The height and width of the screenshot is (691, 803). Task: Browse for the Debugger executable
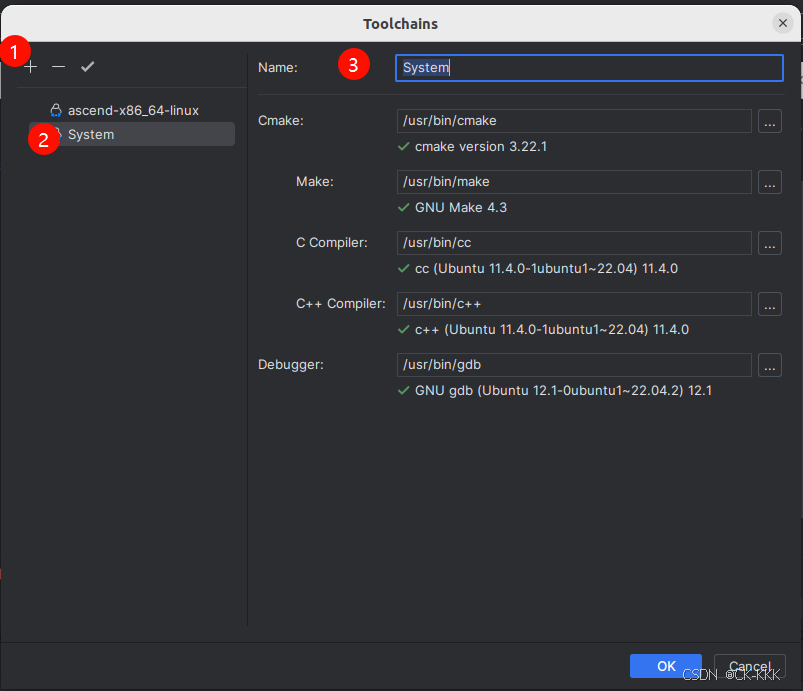[770, 365]
